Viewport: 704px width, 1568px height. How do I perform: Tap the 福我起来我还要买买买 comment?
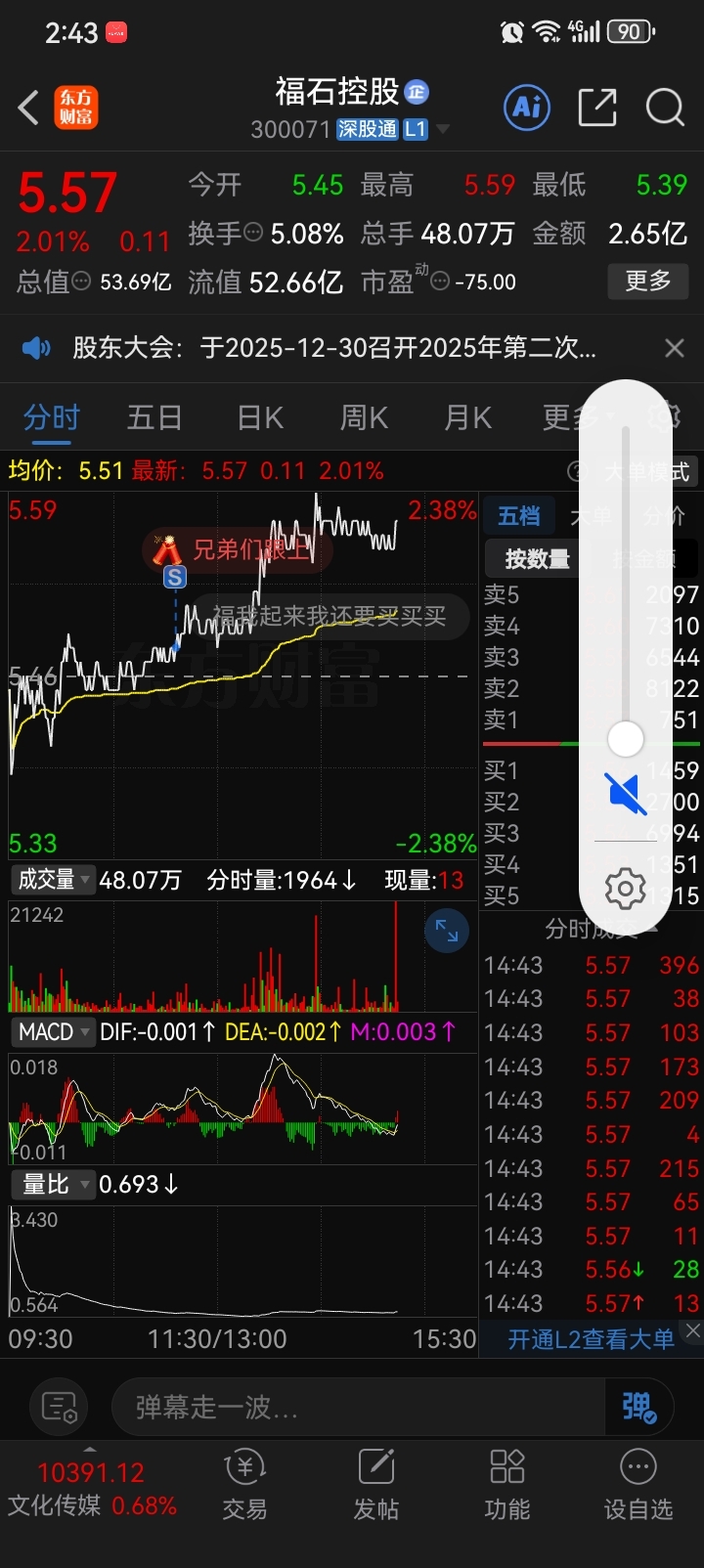[330, 616]
